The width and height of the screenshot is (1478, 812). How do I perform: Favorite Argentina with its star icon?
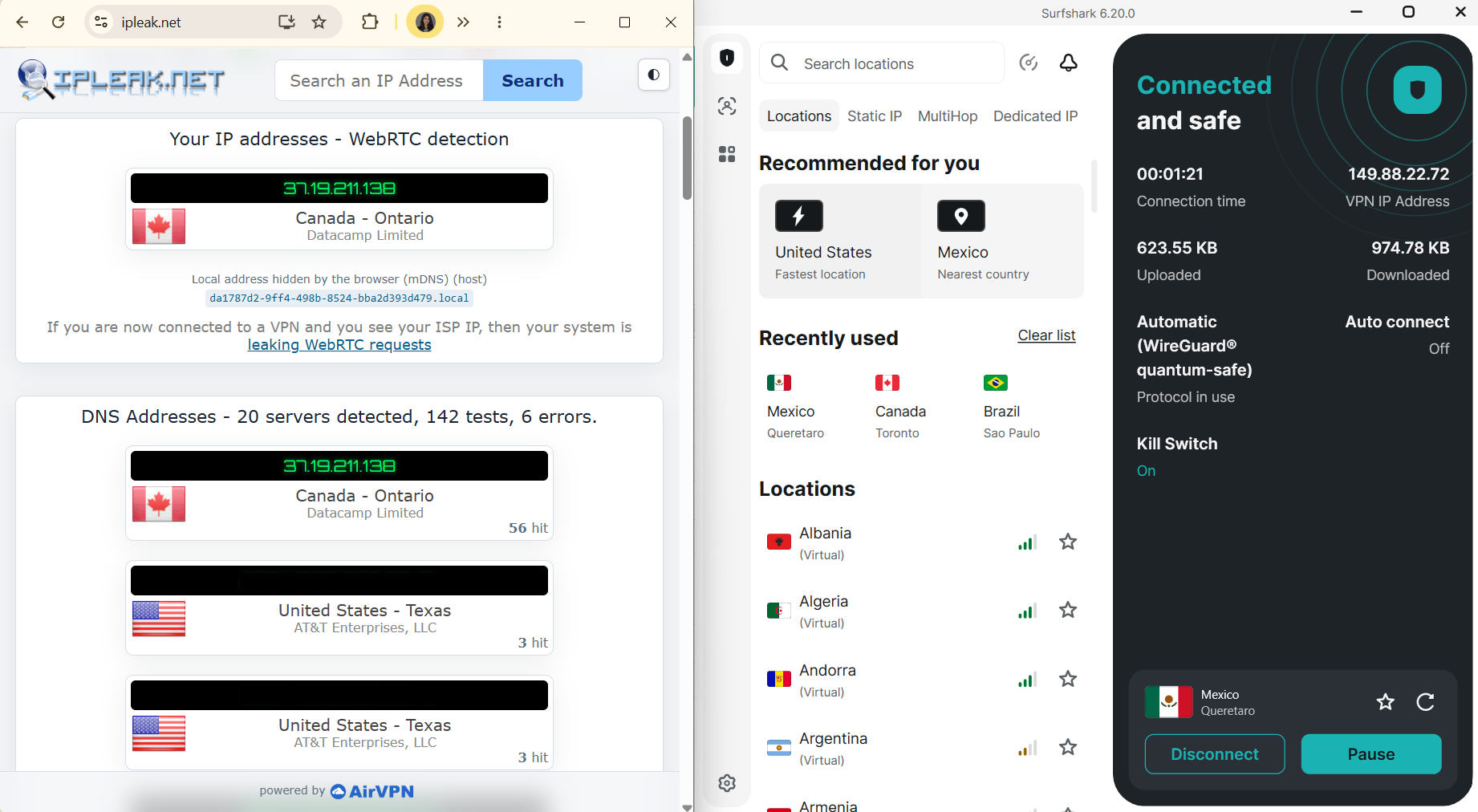pos(1068,747)
